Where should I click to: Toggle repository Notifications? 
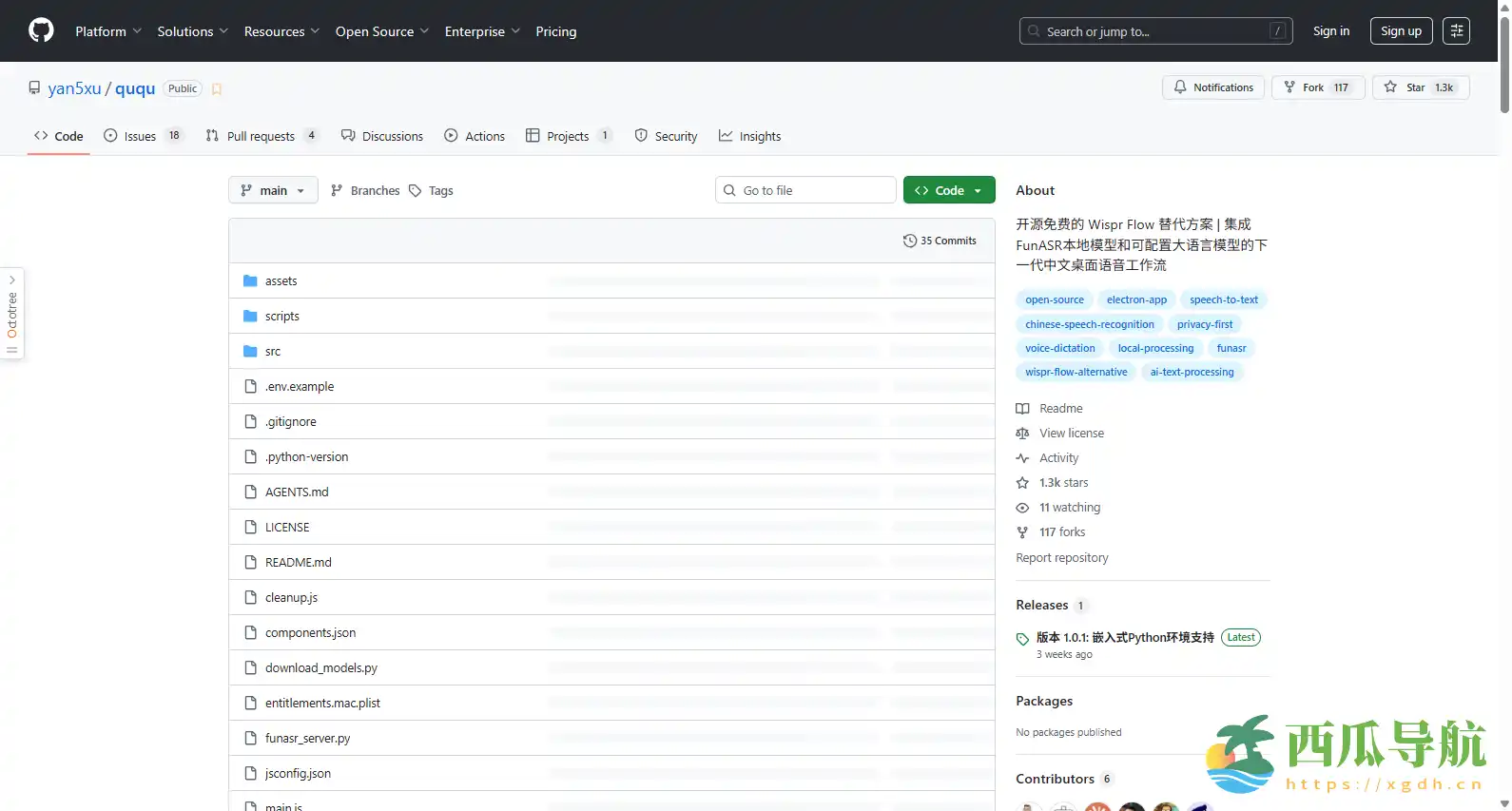click(1212, 87)
